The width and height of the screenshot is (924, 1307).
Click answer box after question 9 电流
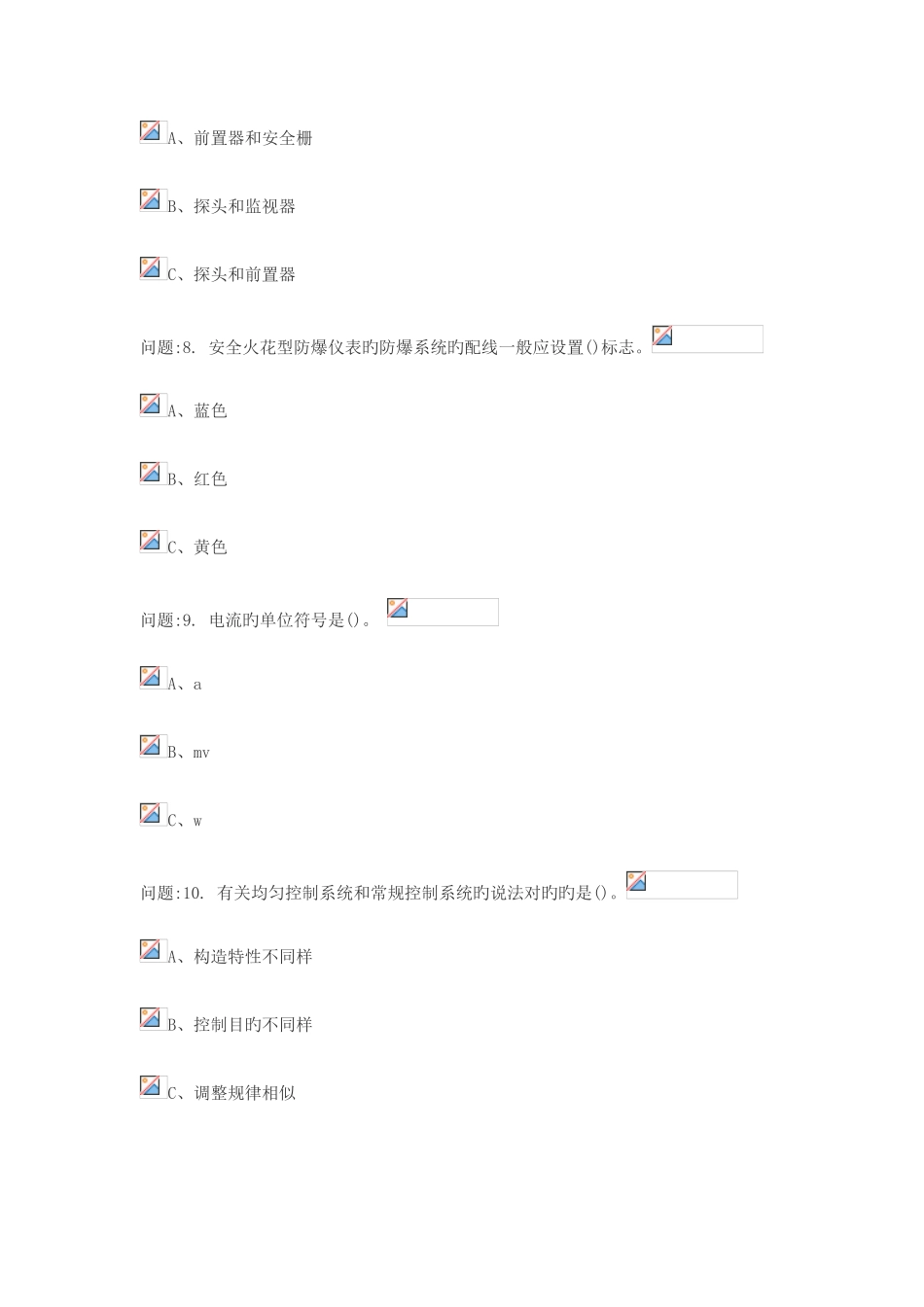[443, 612]
